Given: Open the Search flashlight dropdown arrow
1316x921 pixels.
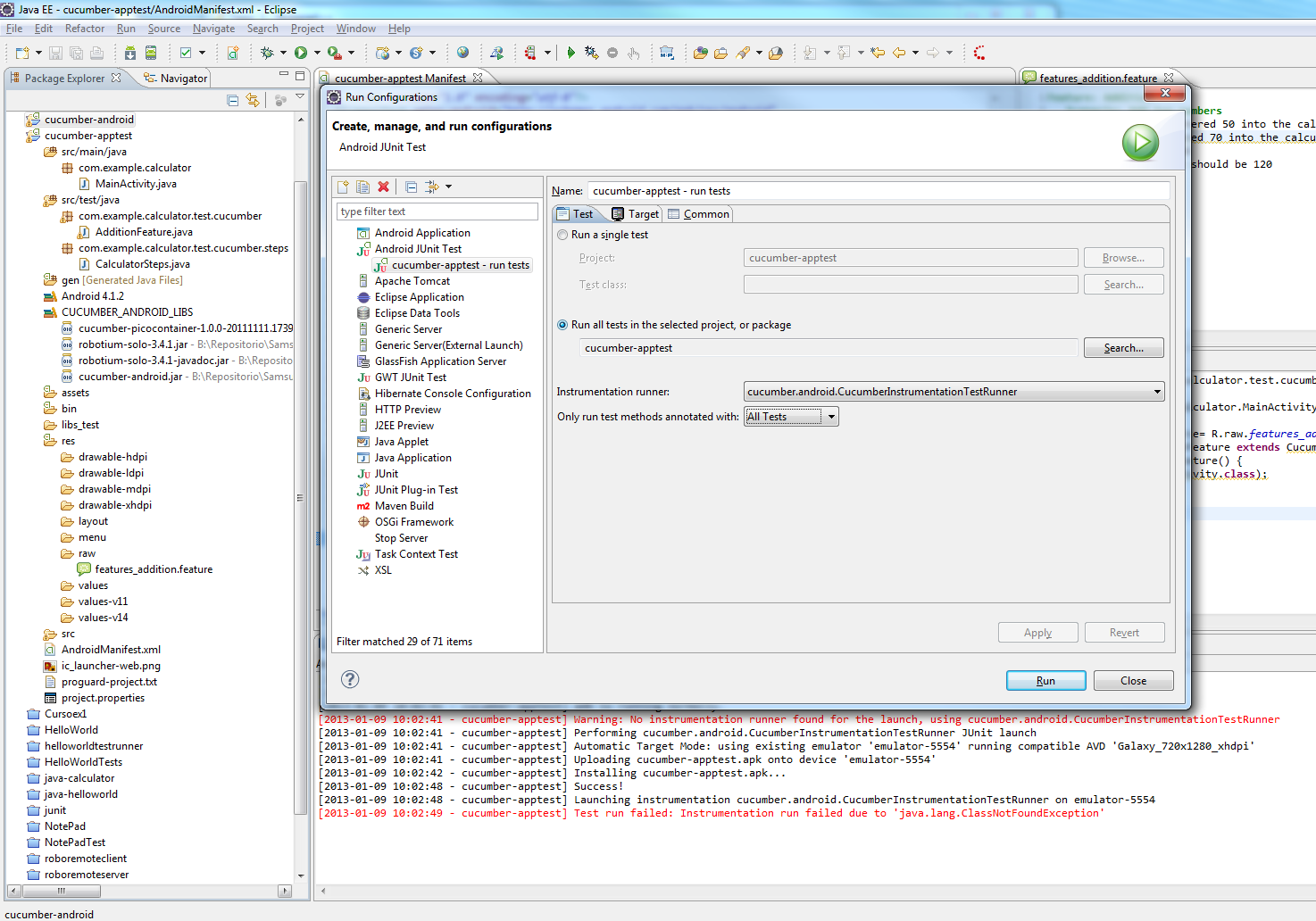Looking at the screenshot, I should pyautogui.click(x=759, y=53).
